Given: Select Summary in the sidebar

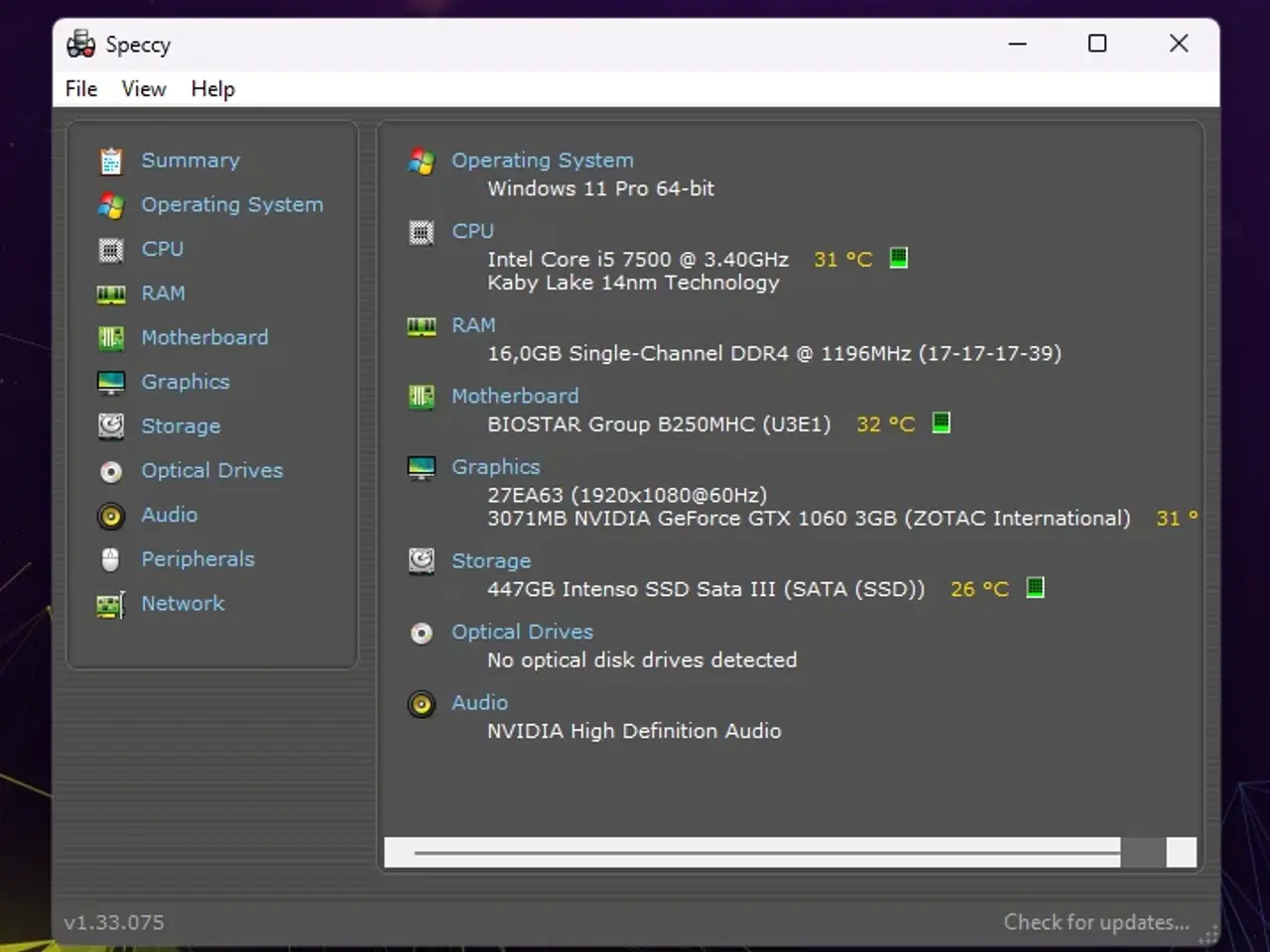Looking at the screenshot, I should tap(190, 161).
